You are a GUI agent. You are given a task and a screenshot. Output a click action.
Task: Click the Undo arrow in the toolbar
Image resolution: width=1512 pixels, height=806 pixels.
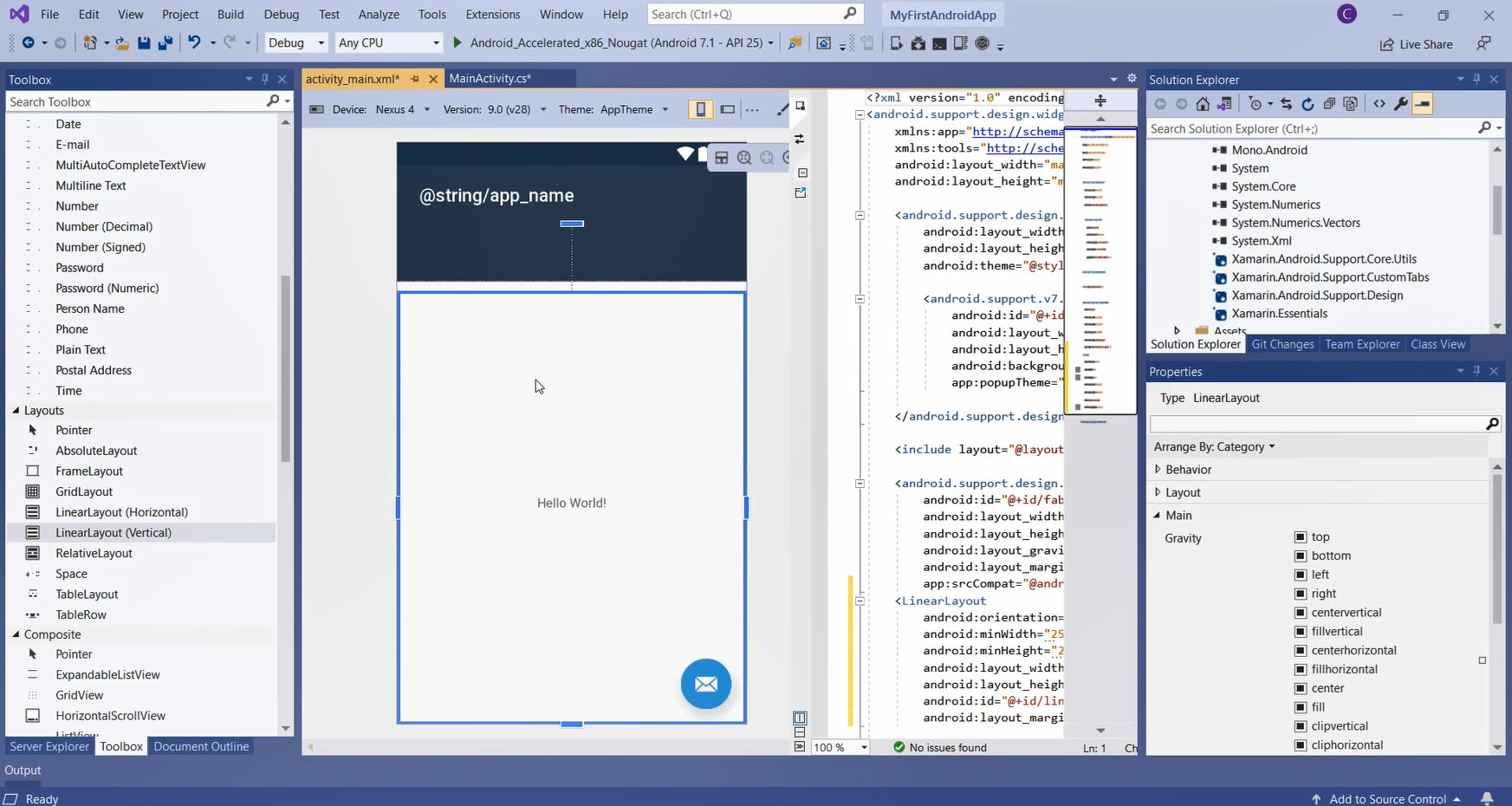tap(194, 42)
